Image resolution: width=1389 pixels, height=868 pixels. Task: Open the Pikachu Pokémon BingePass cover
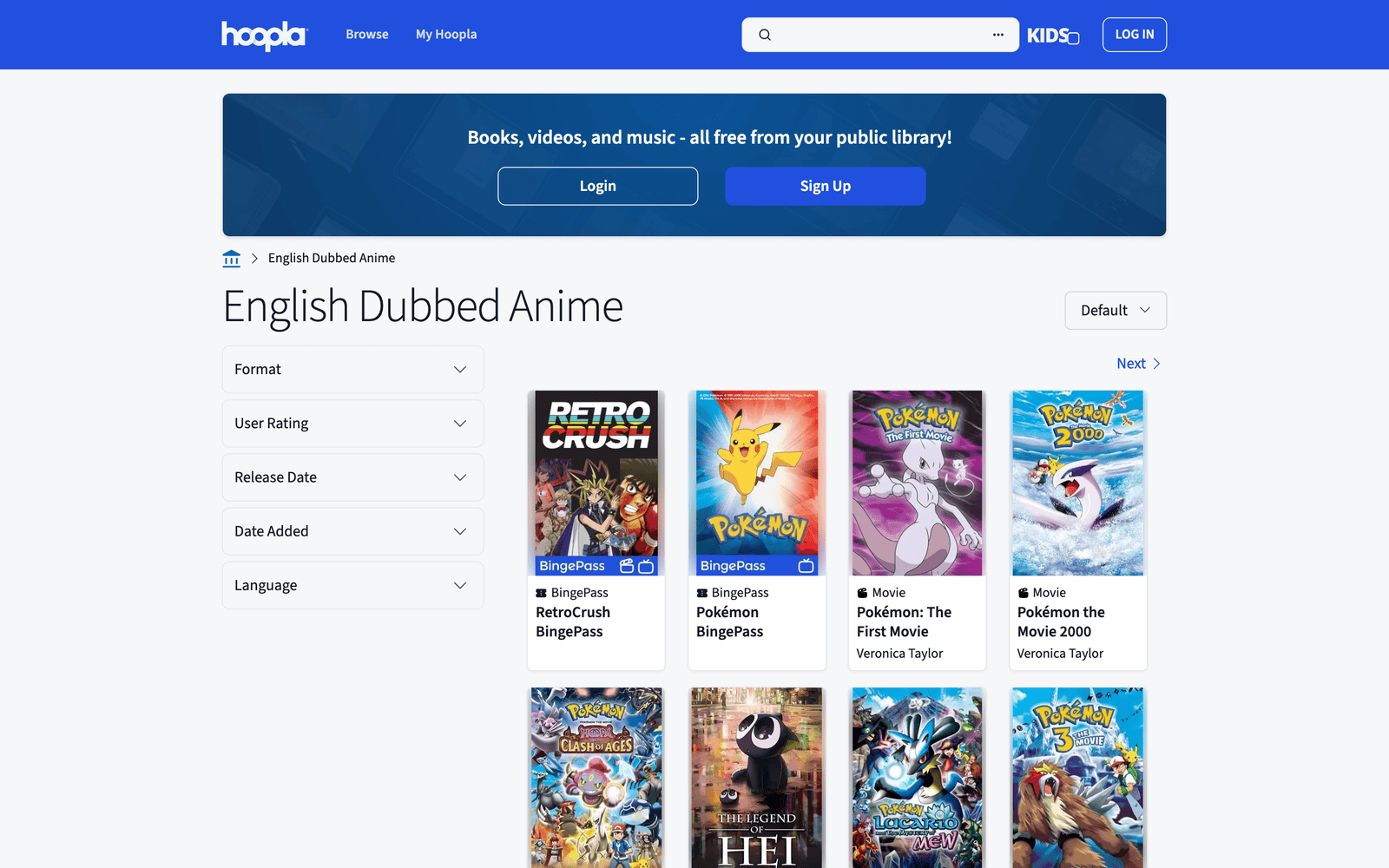(x=757, y=483)
